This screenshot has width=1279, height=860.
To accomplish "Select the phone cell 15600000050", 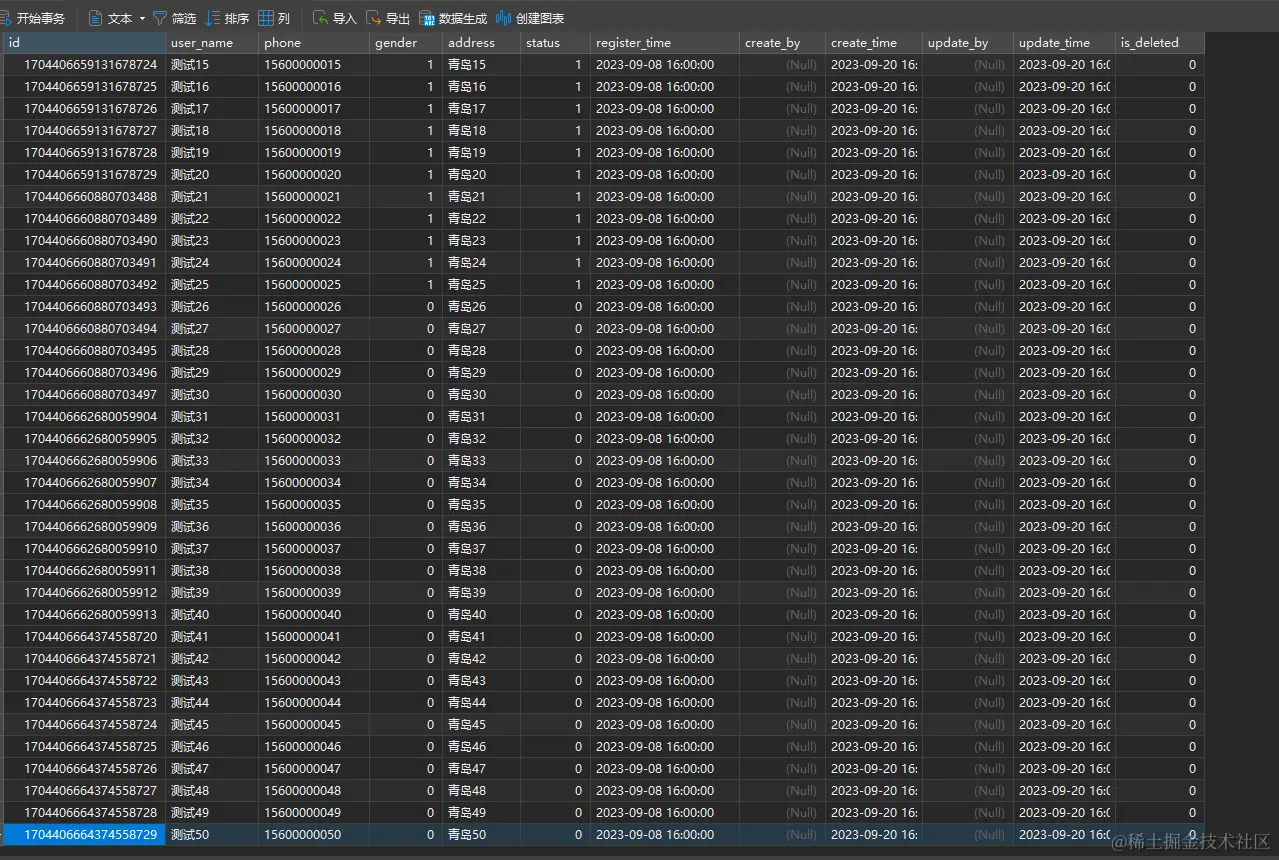I will (x=314, y=835).
